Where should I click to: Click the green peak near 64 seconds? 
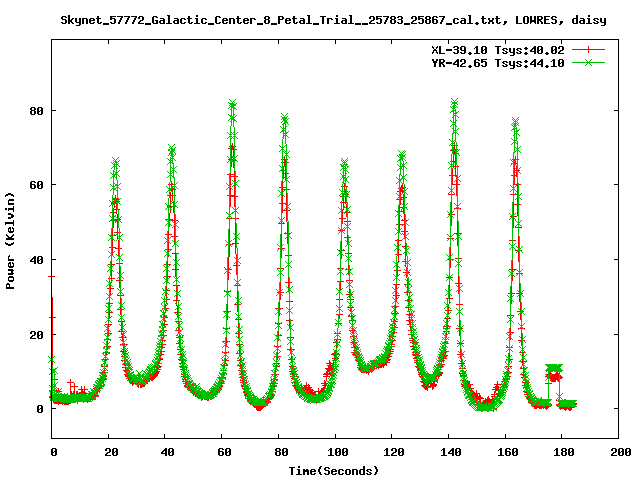tap(233, 103)
